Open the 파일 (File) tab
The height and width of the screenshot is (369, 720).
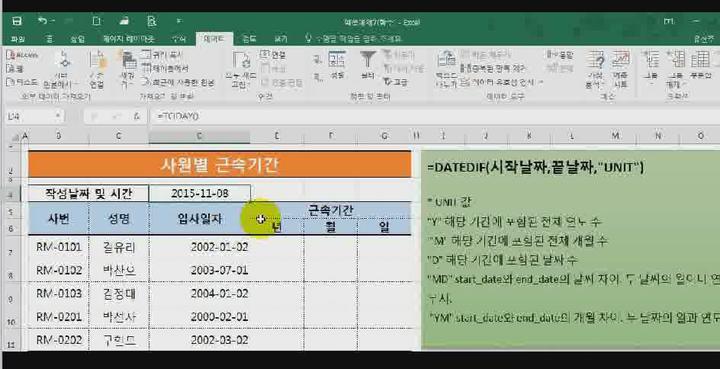point(17,39)
